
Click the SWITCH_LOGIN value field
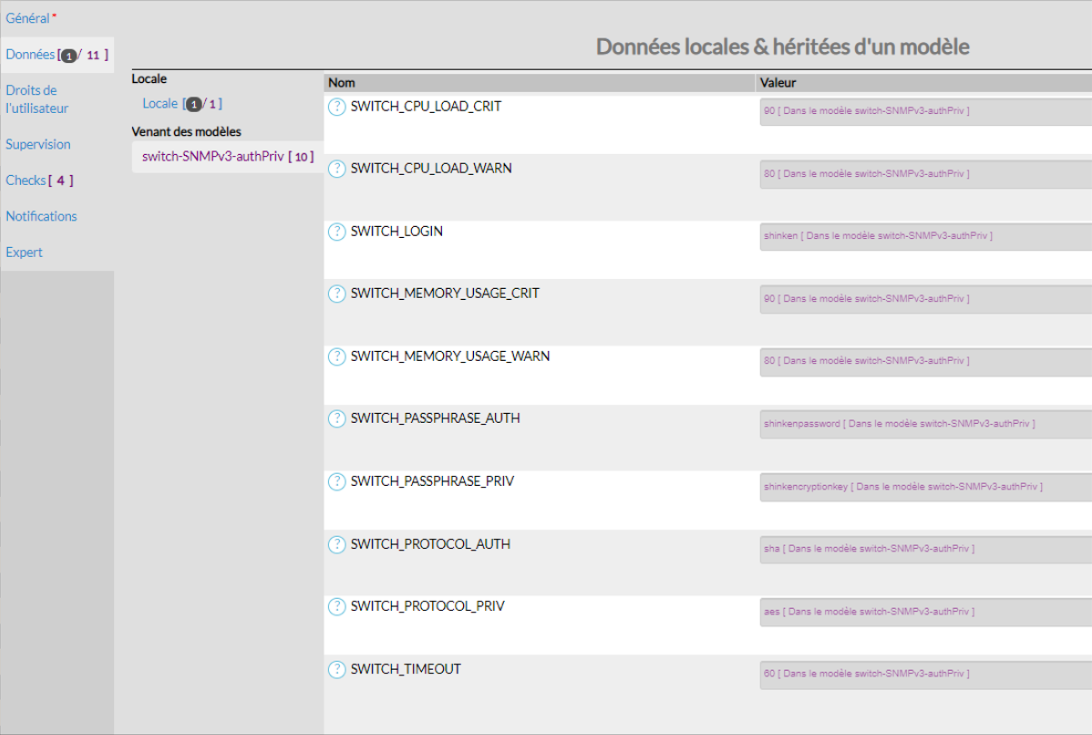click(925, 237)
